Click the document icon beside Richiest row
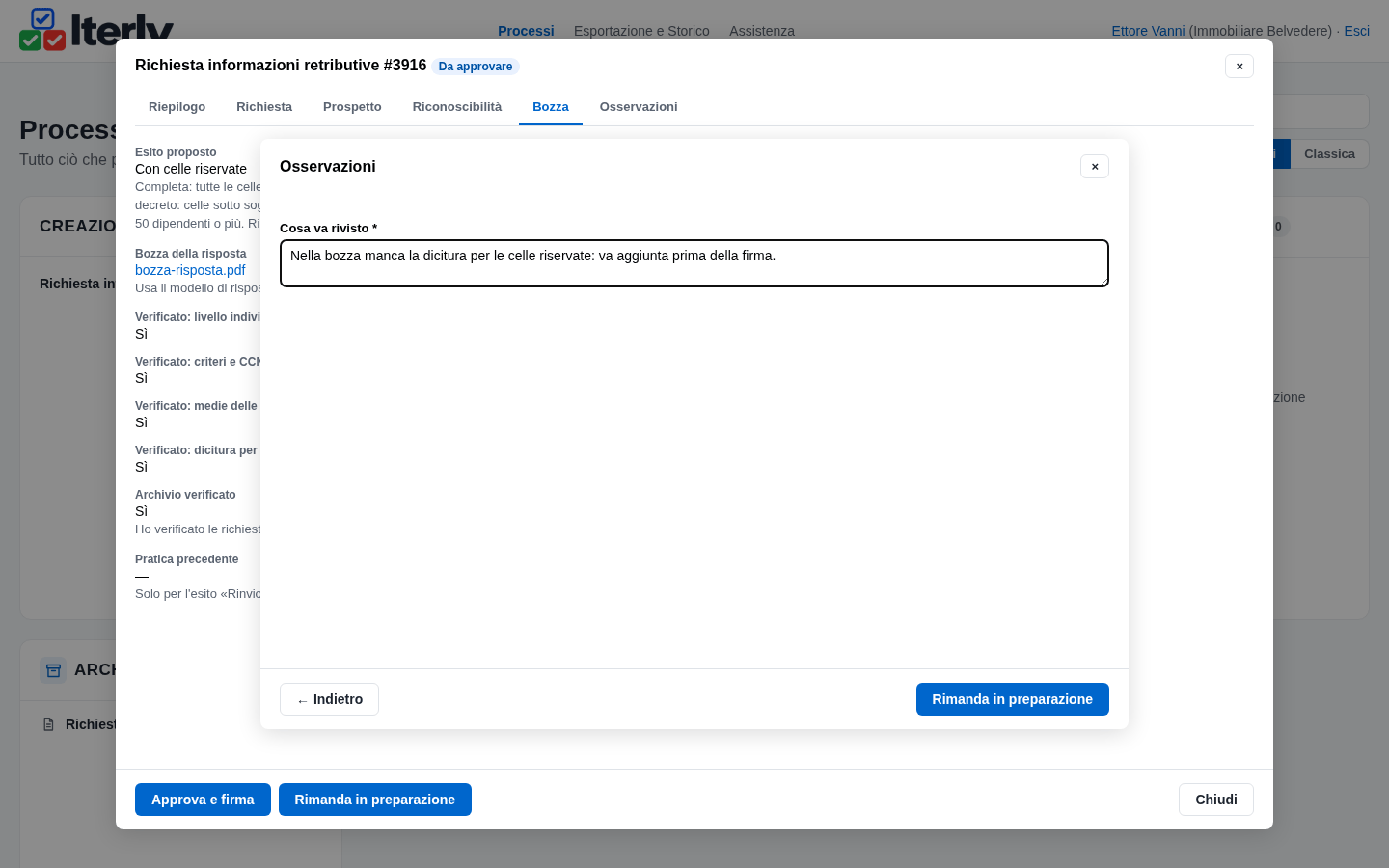Screen dimensions: 1389x868 coord(49,724)
